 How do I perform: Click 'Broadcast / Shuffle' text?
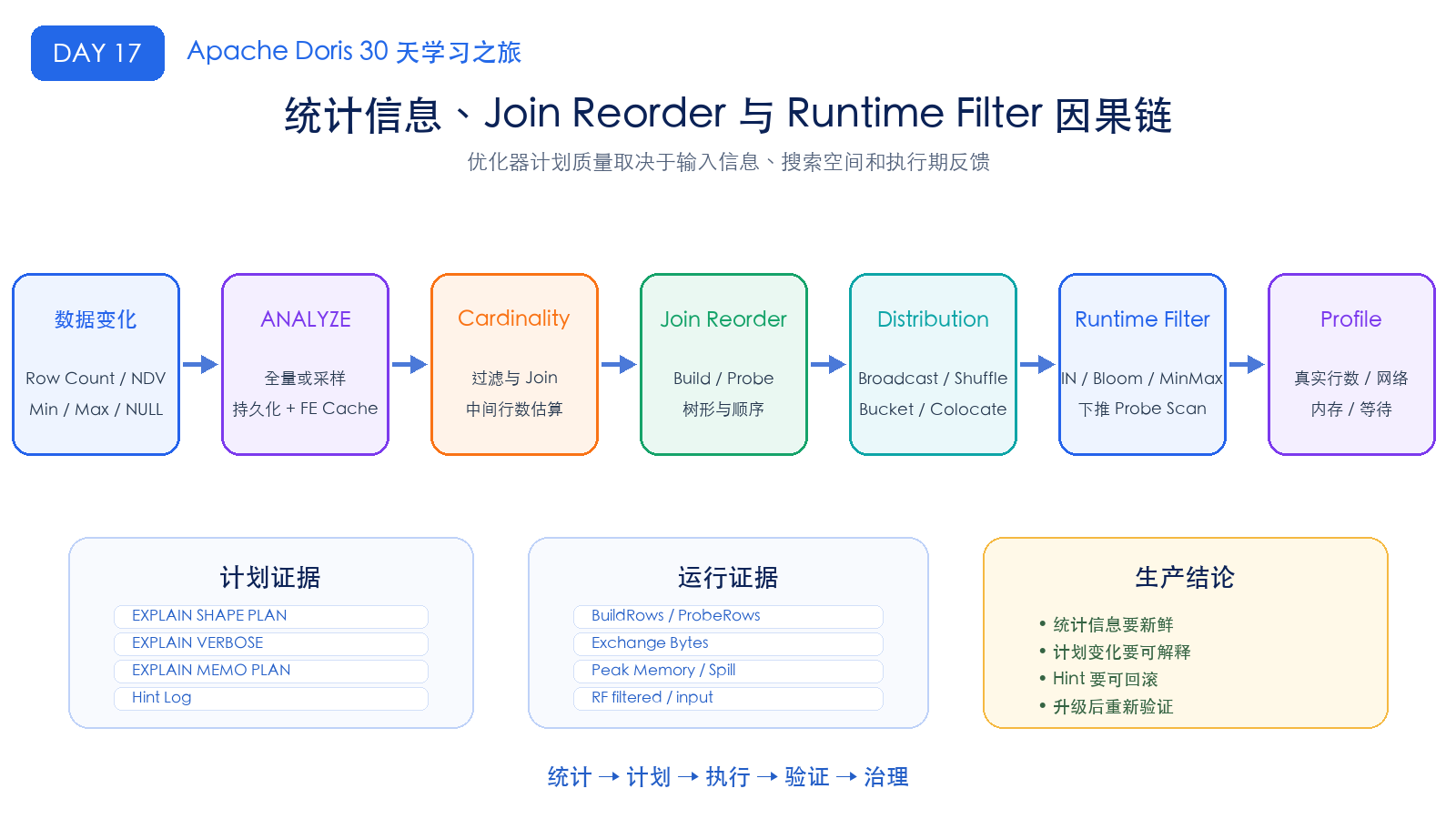tap(933, 378)
